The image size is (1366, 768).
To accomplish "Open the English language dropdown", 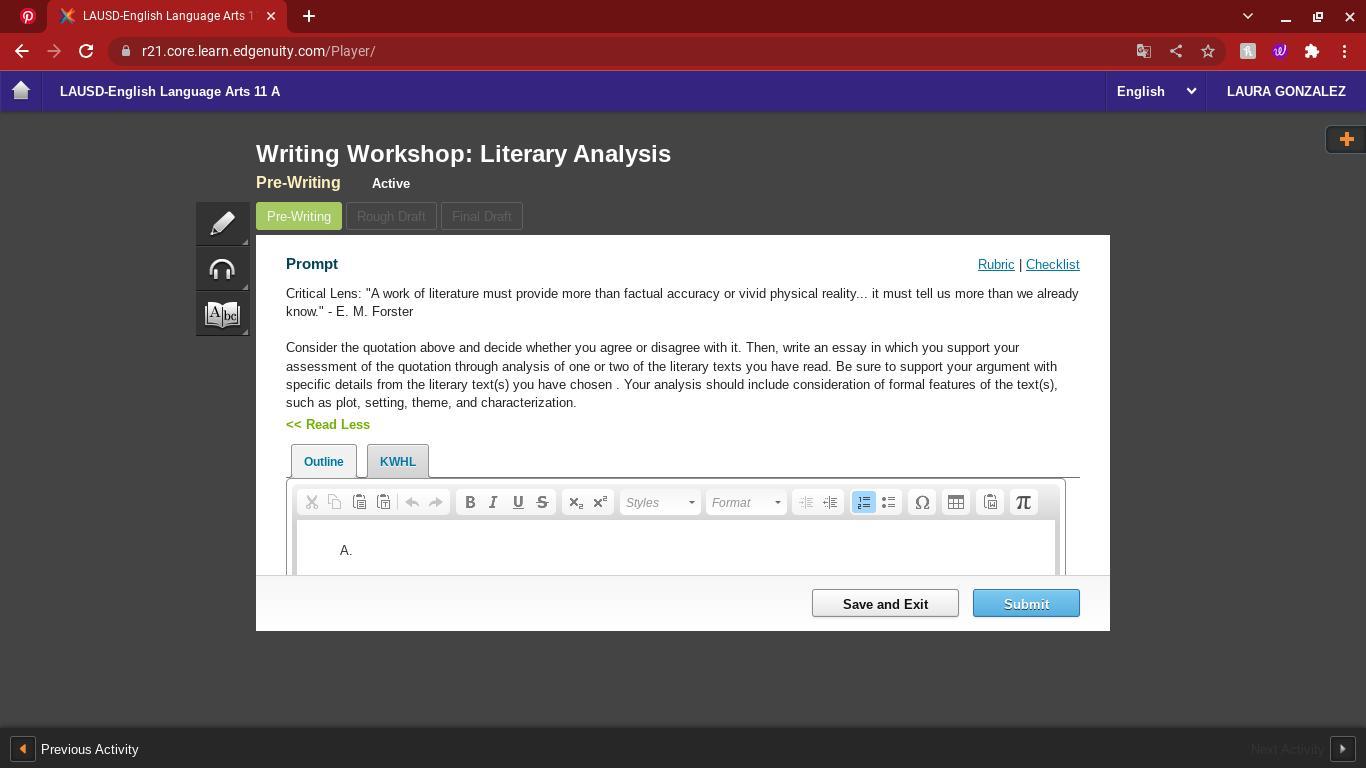I will (1156, 91).
